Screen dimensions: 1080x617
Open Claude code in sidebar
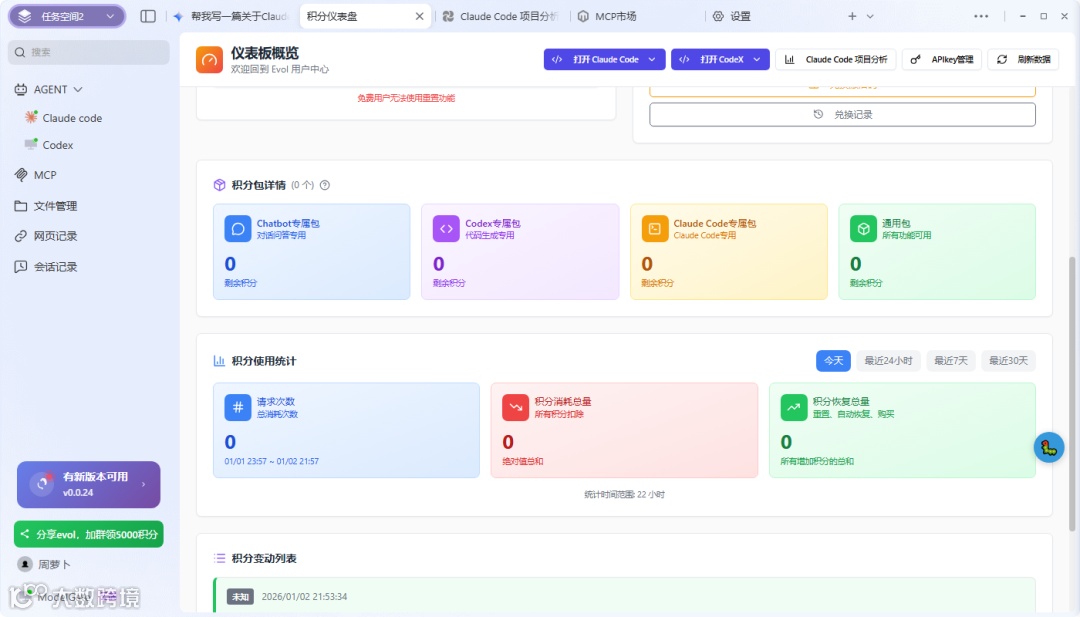(x=72, y=118)
